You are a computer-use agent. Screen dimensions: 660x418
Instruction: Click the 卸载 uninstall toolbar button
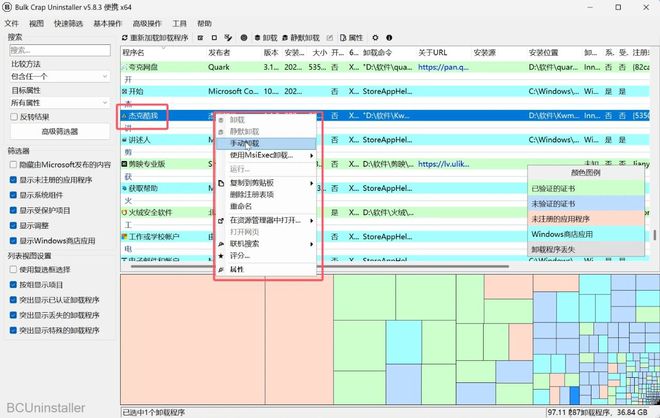click(266, 38)
